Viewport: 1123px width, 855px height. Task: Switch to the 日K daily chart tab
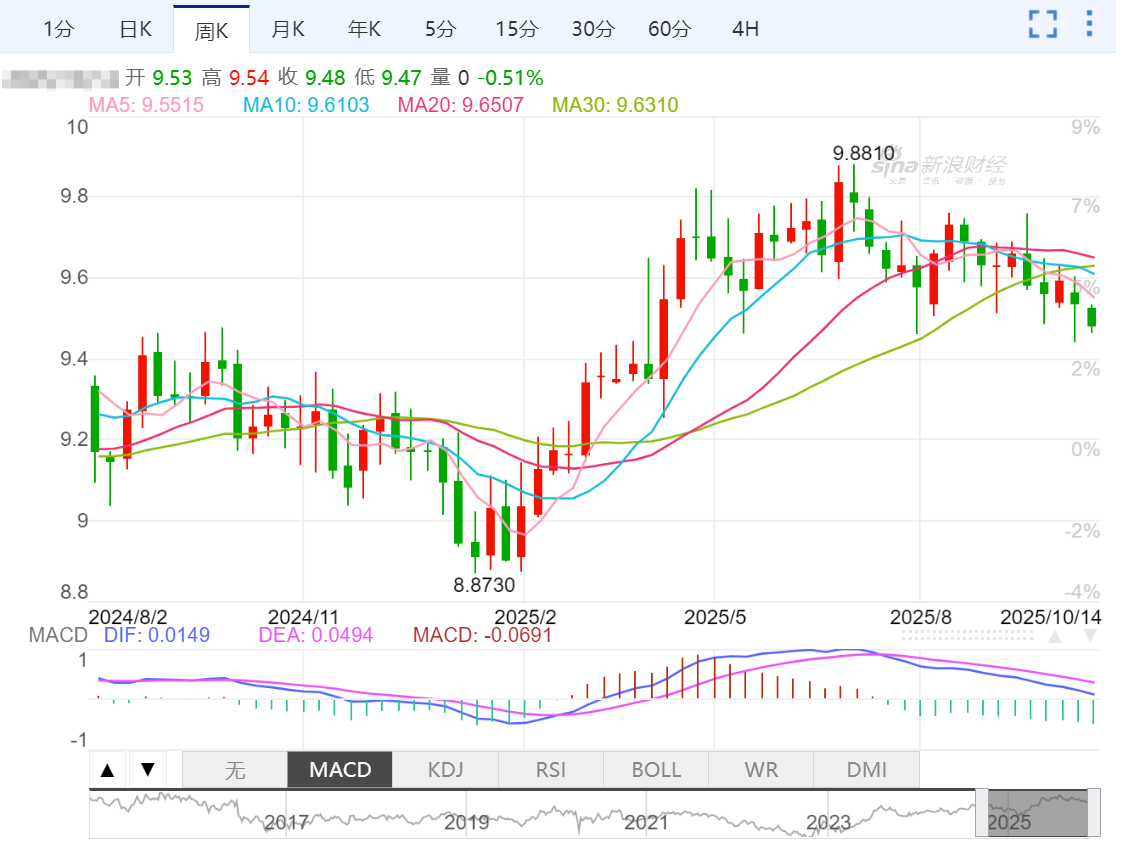click(135, 29)
